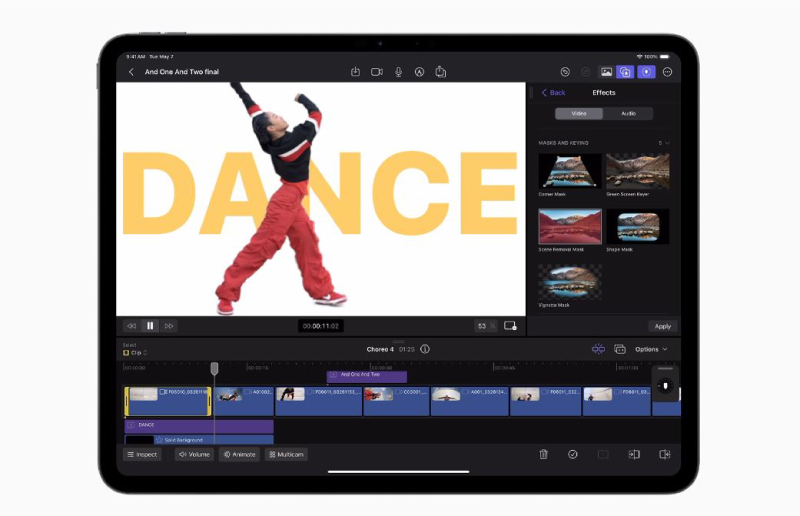Select the Video effects tab
Viewport: 800px width, 516px height.
click(580, 113)
